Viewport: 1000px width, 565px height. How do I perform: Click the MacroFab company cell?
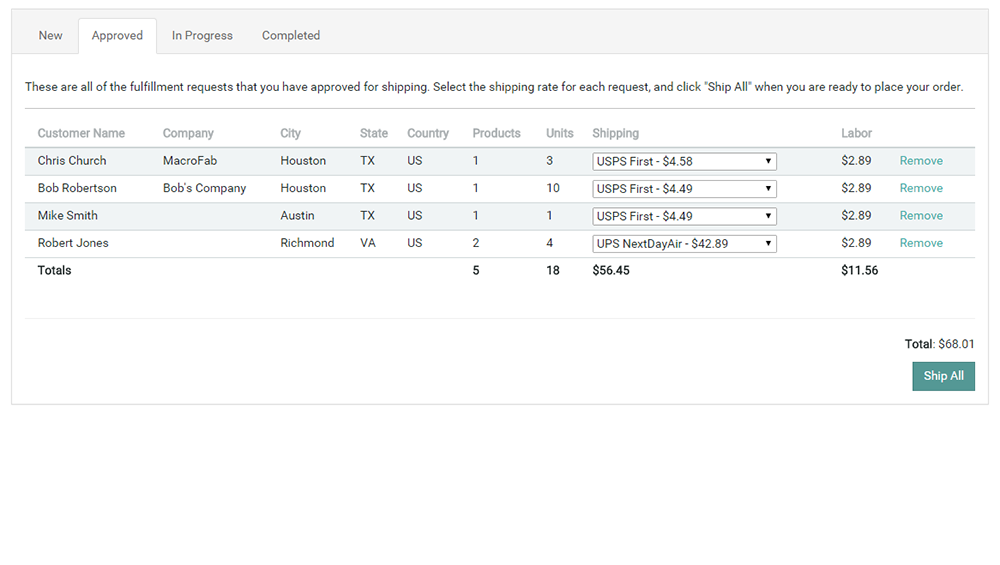coord(190,161)
